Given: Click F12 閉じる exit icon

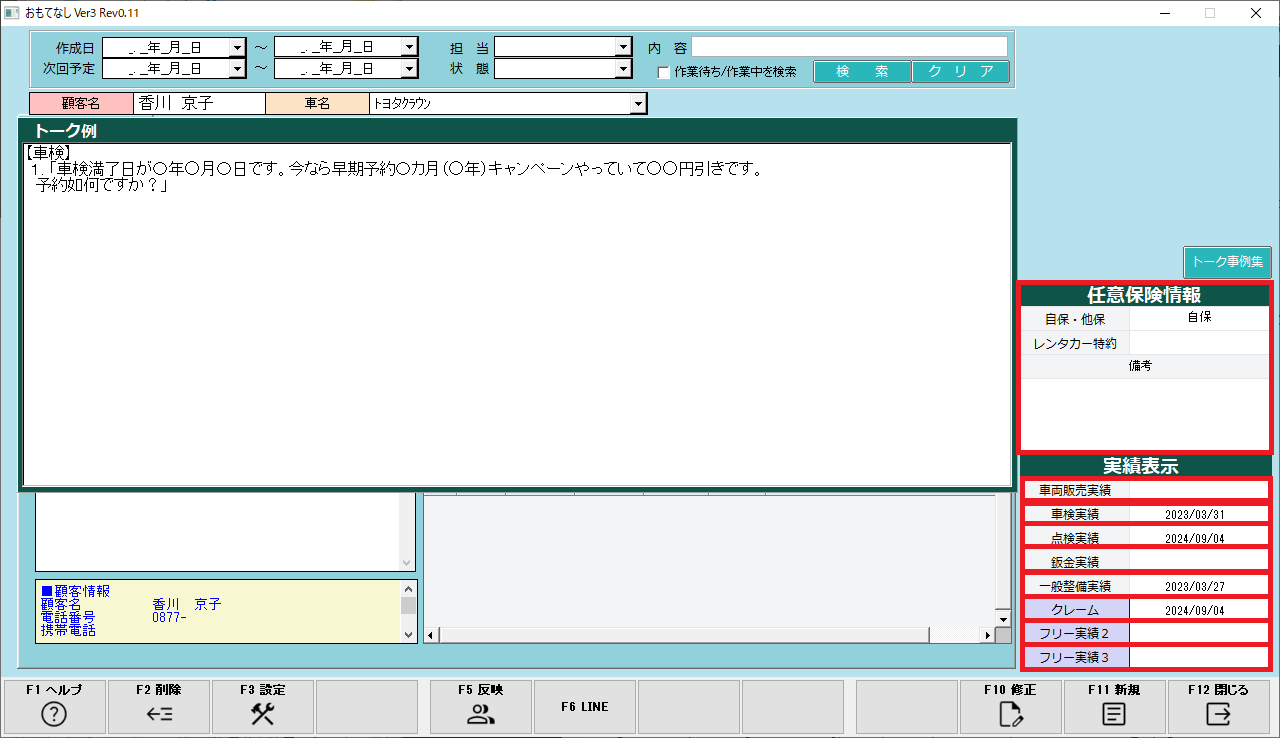Looking at the screenshot, I should [x=1218, y=714].
